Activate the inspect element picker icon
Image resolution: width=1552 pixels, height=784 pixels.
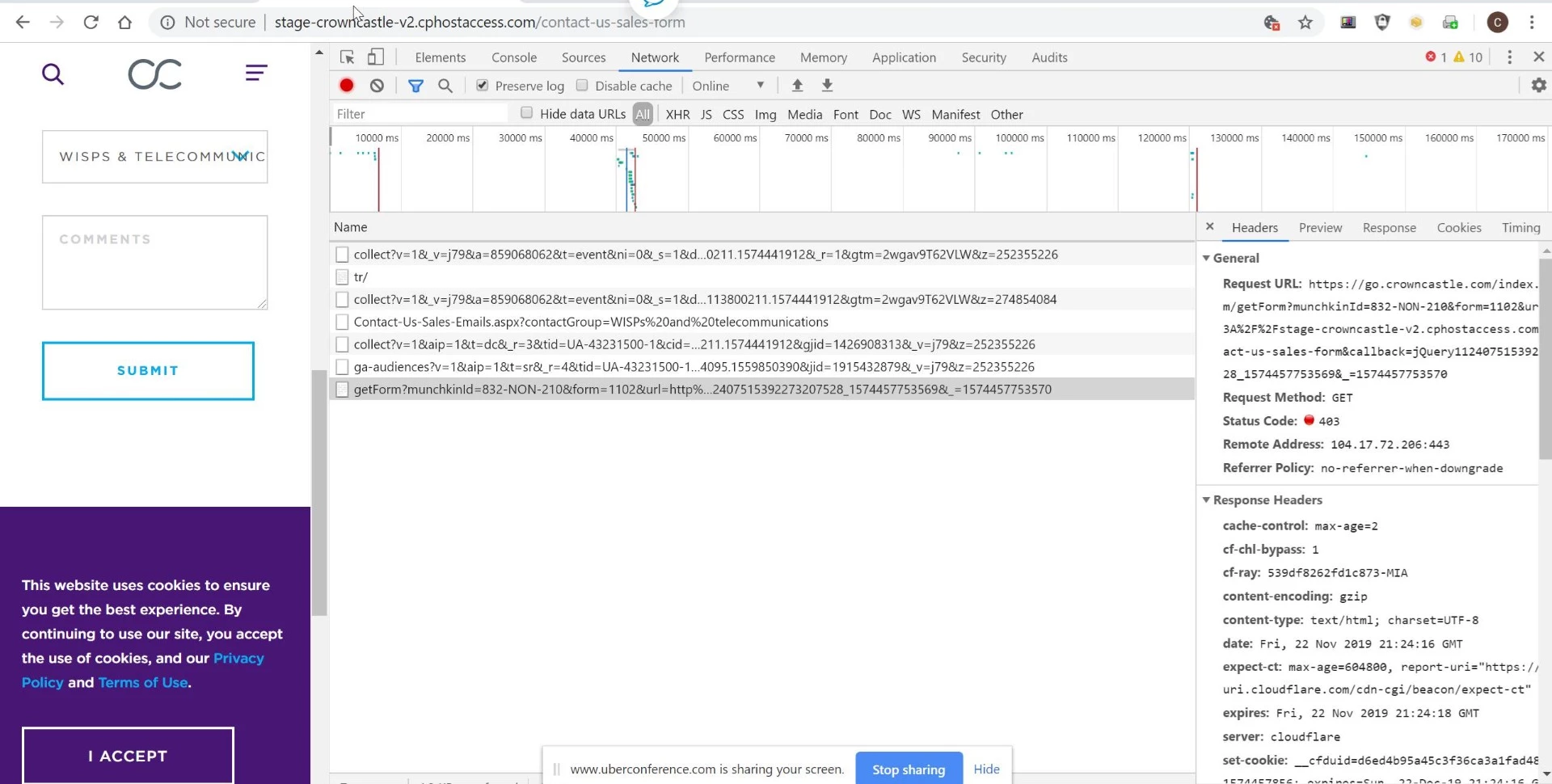click(347, 57)
